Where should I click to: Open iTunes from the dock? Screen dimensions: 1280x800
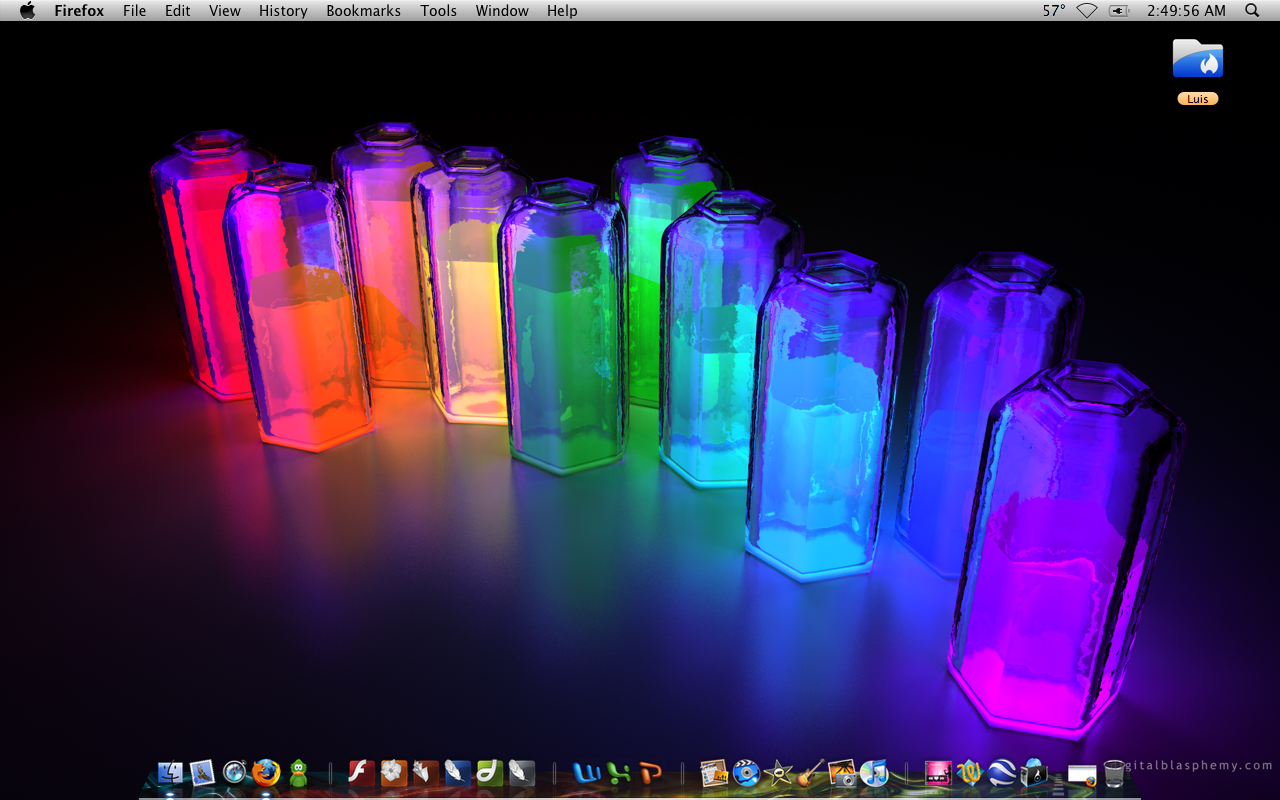click(874, 773)
